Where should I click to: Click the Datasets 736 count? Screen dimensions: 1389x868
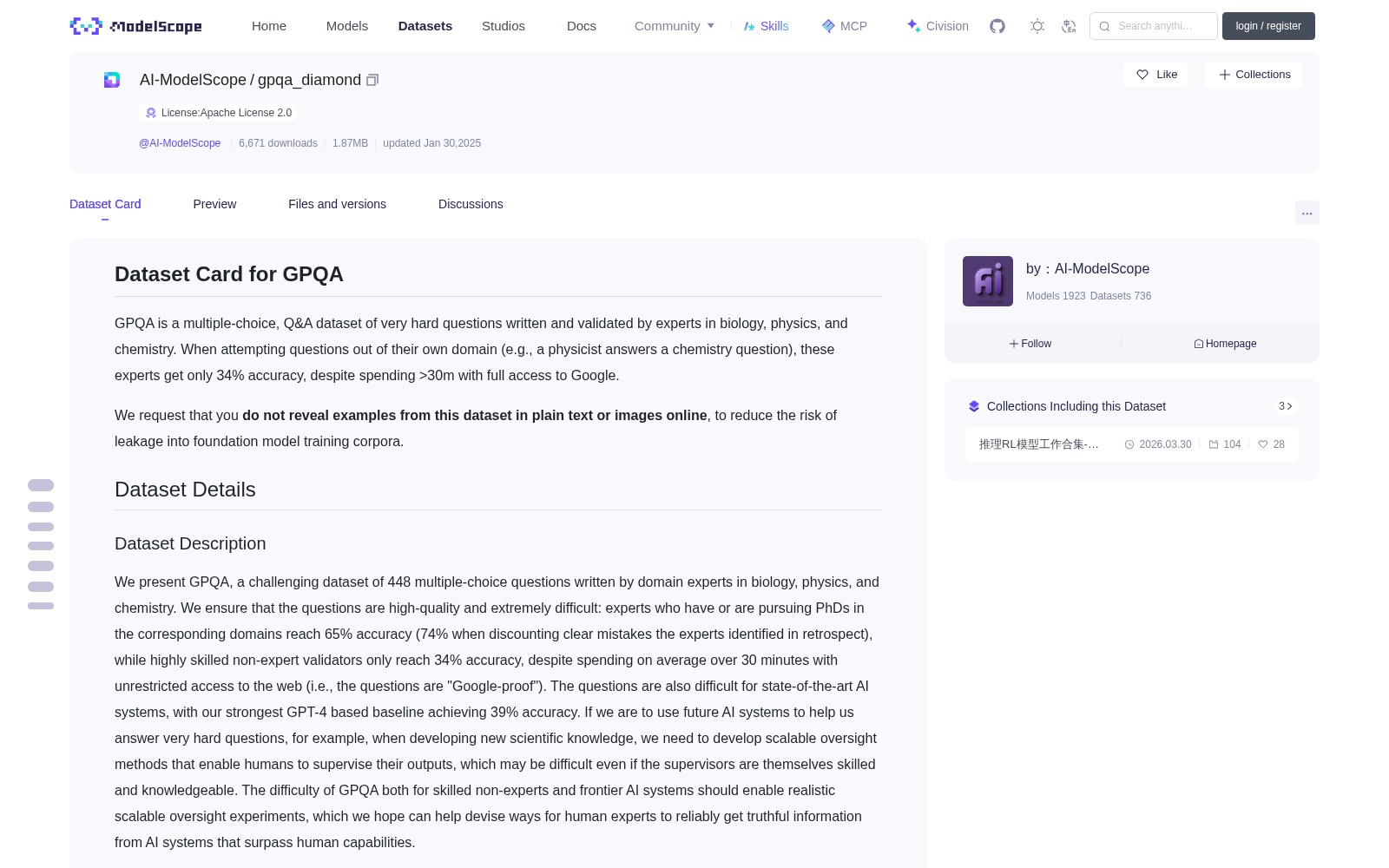(x=1121, y=296)
